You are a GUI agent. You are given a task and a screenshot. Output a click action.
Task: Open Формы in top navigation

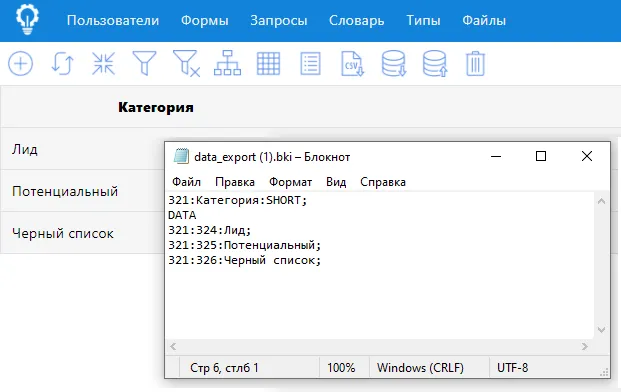[x=205, y=21]
